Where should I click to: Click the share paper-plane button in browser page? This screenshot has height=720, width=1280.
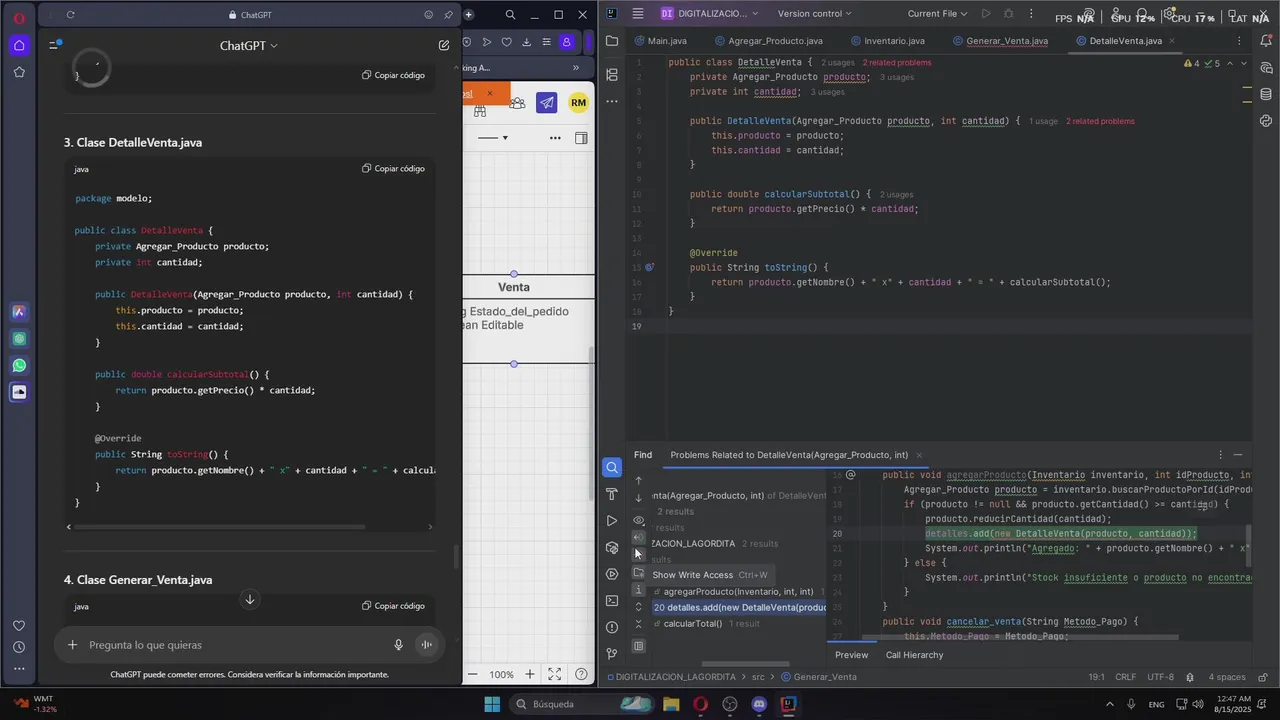click(x=546, y=102)
